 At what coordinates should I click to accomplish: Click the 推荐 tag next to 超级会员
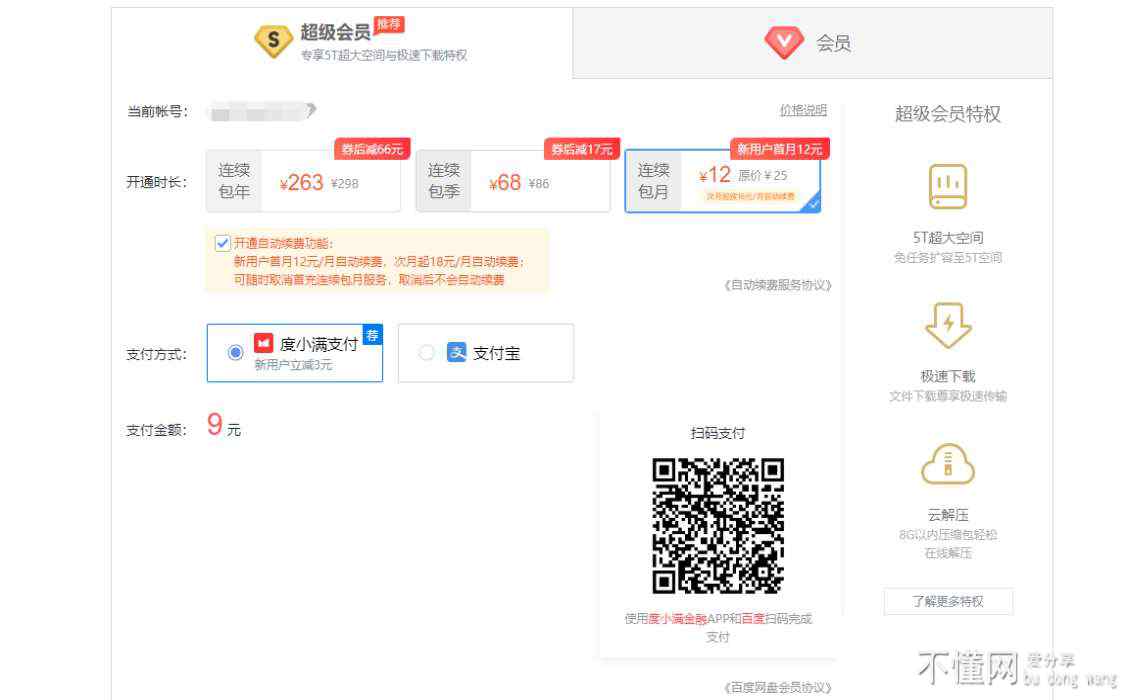389,24
